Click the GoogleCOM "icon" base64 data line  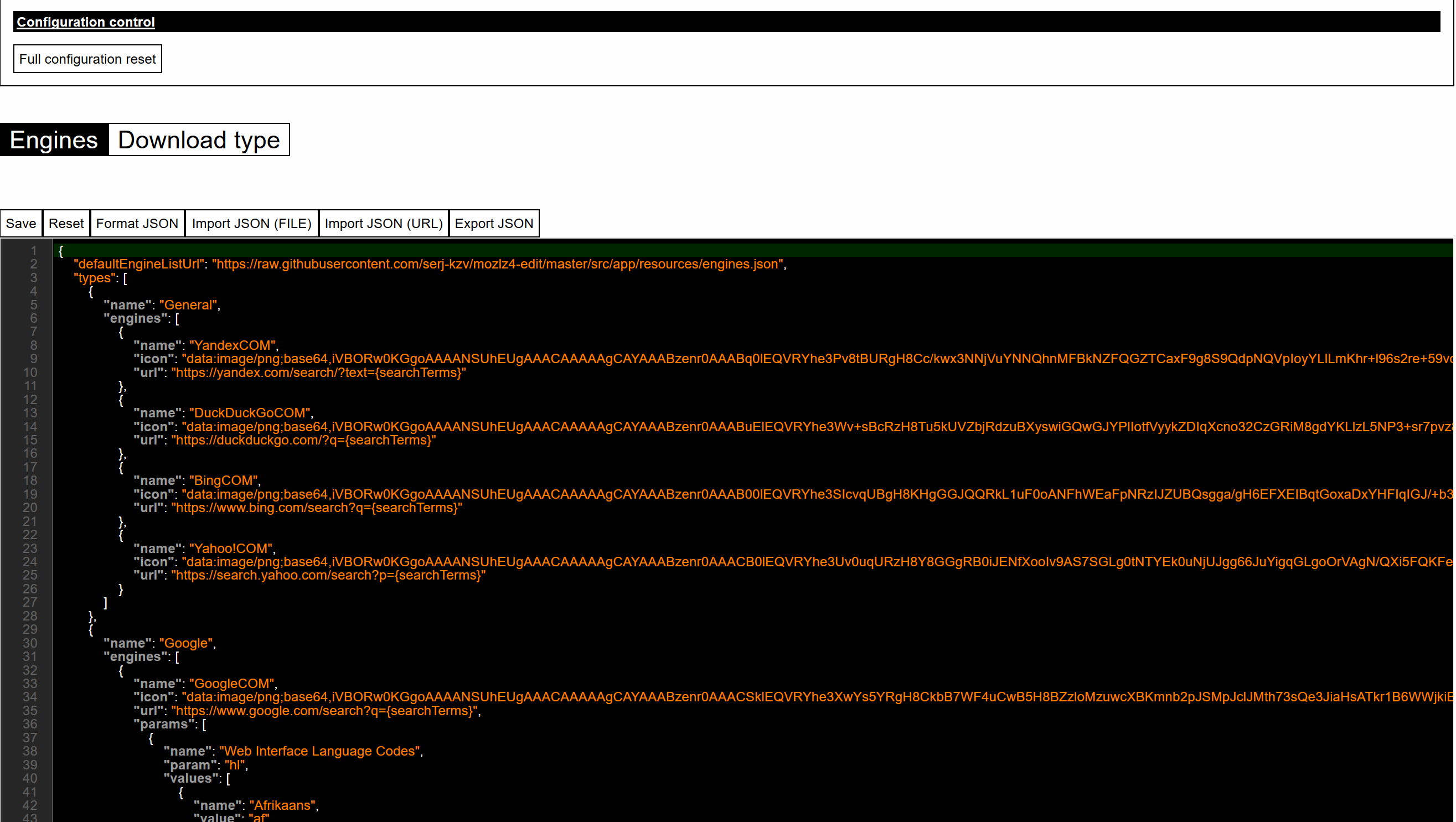[793, 697]
